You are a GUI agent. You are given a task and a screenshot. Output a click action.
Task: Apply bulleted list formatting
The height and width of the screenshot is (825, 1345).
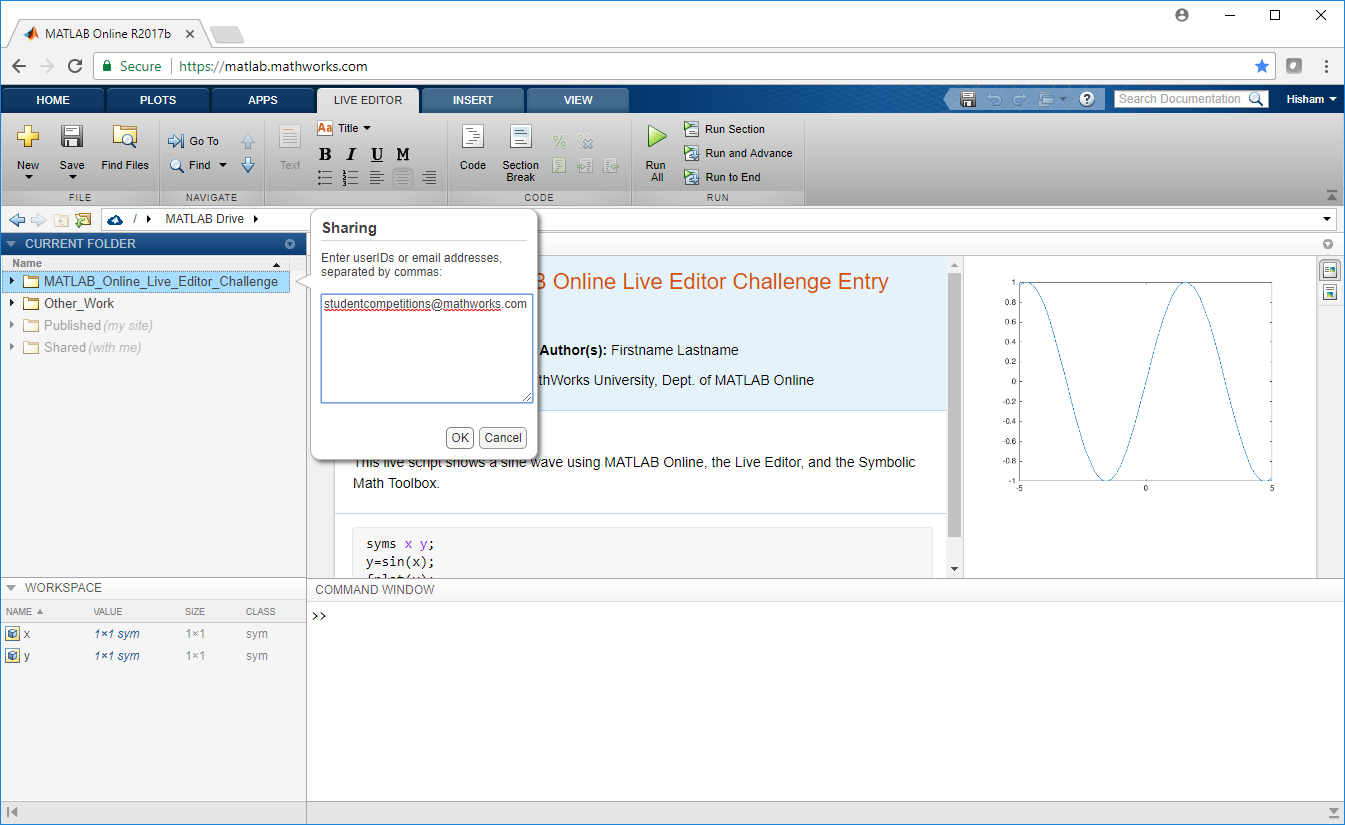point(325,177)
